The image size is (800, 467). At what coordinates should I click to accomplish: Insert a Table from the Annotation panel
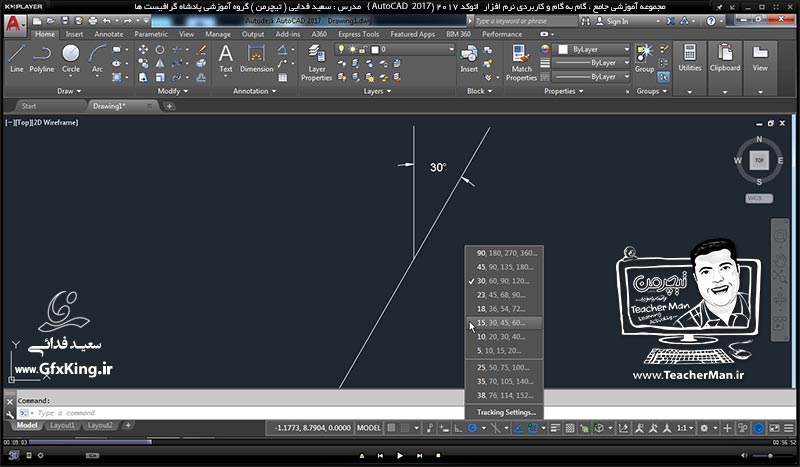[283, 78]
